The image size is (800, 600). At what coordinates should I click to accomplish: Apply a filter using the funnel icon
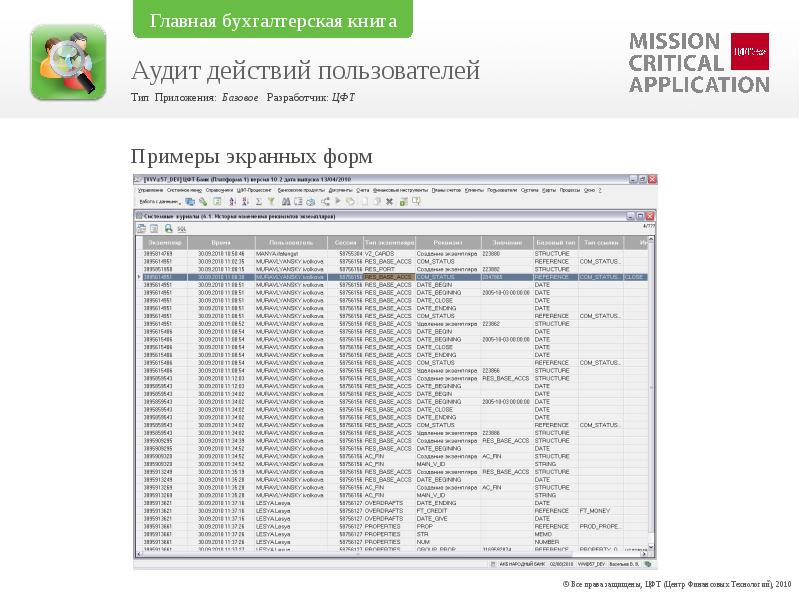pyautogui.click(x=272, y=200)
